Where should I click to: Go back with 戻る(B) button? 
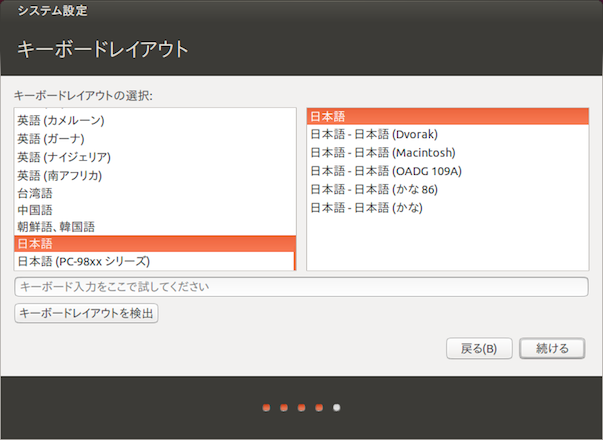(x=479, y=348)
